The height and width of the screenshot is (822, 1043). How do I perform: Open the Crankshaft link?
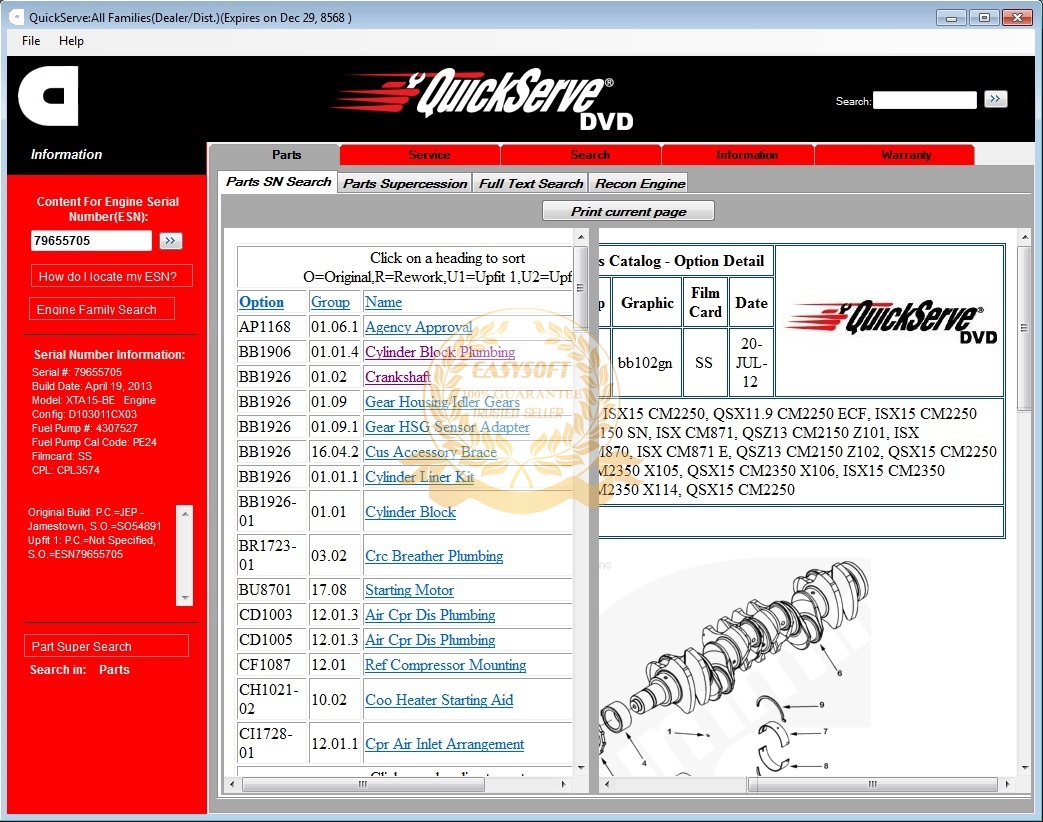[397, 377]
